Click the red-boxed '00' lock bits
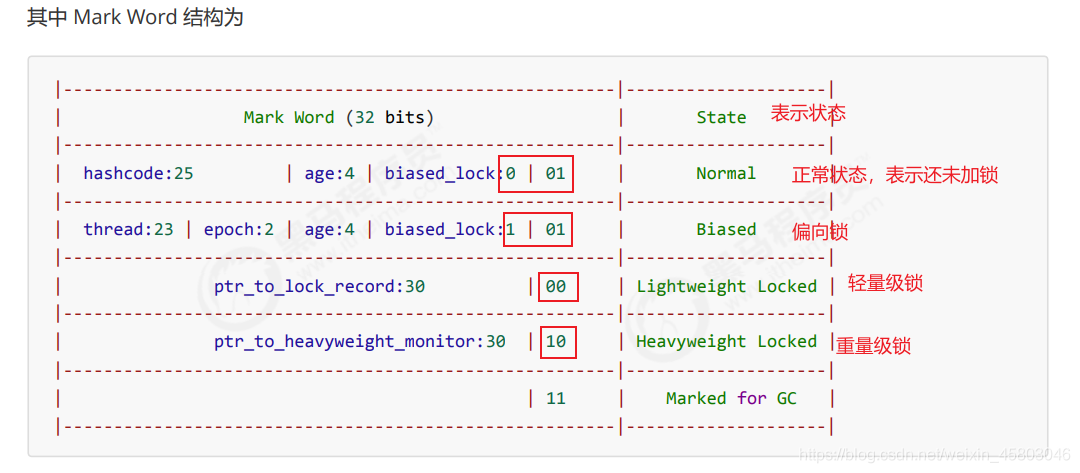 [558, 286]
